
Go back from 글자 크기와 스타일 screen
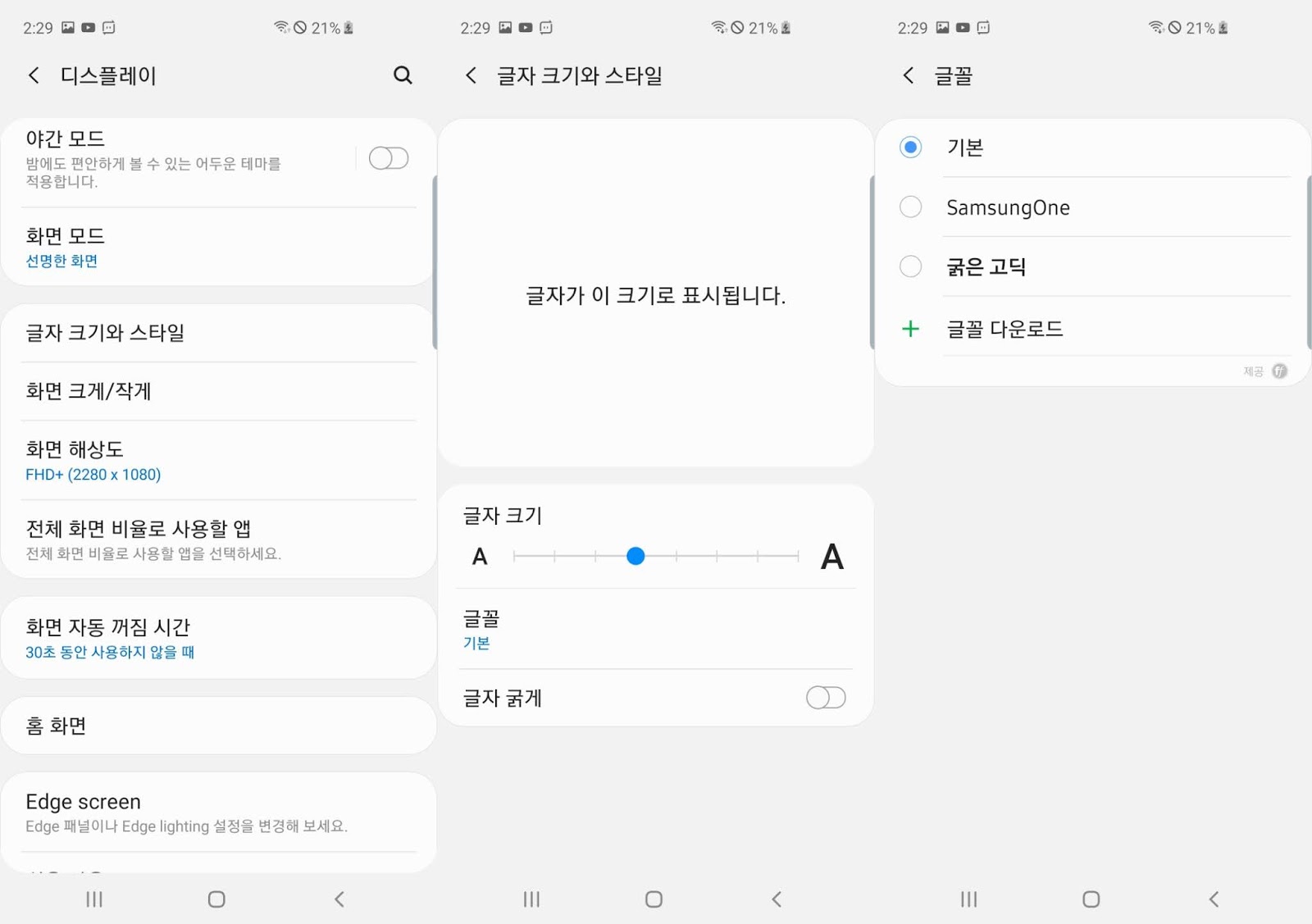[x=471, y=75]
